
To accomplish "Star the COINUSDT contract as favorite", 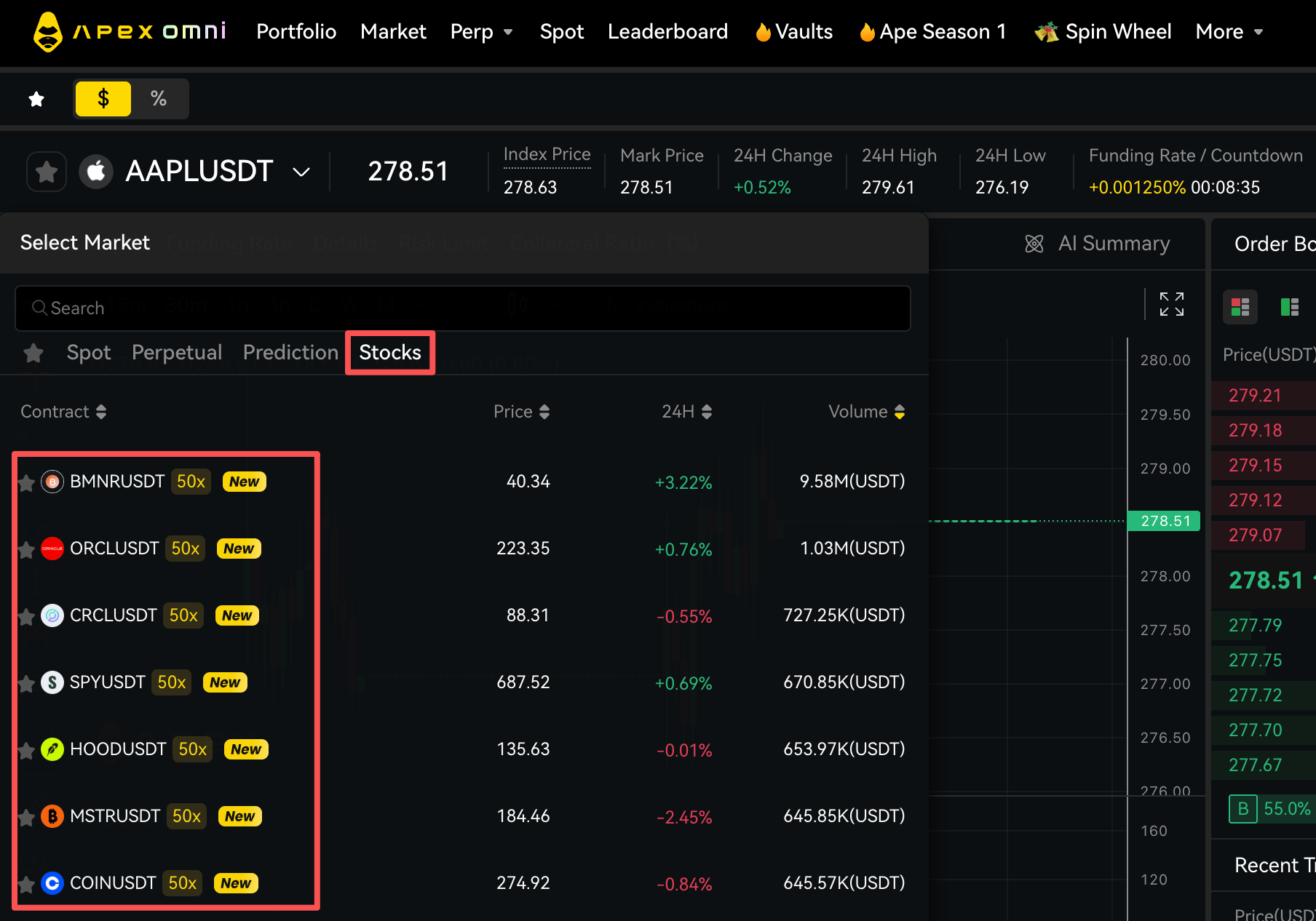I will pyautogui.click(x=26, y=885).
